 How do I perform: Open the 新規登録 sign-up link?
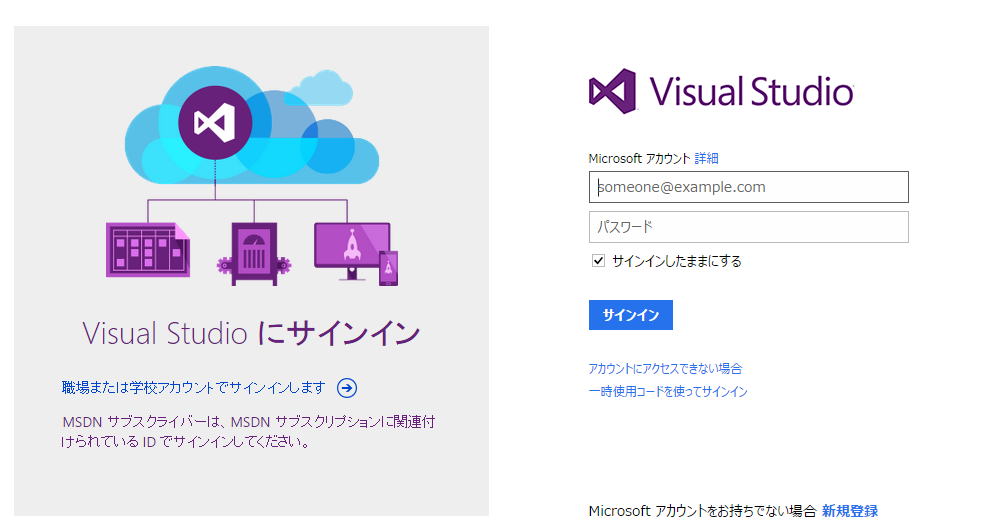click(x=850, y=511)
